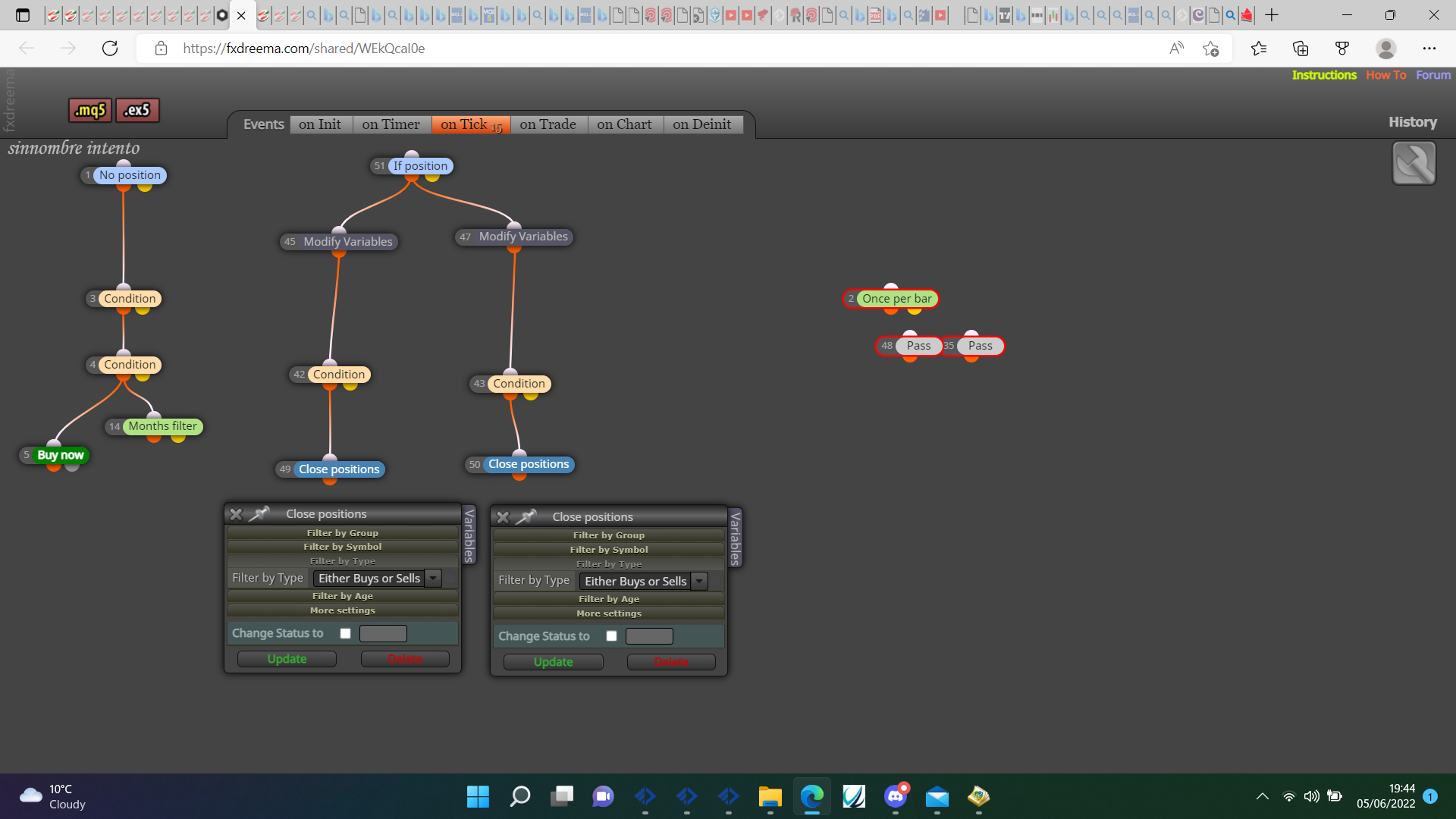Viewport: 1456px width, 819px height.
Task: Open browser Collections icon
Action: 1301,49
